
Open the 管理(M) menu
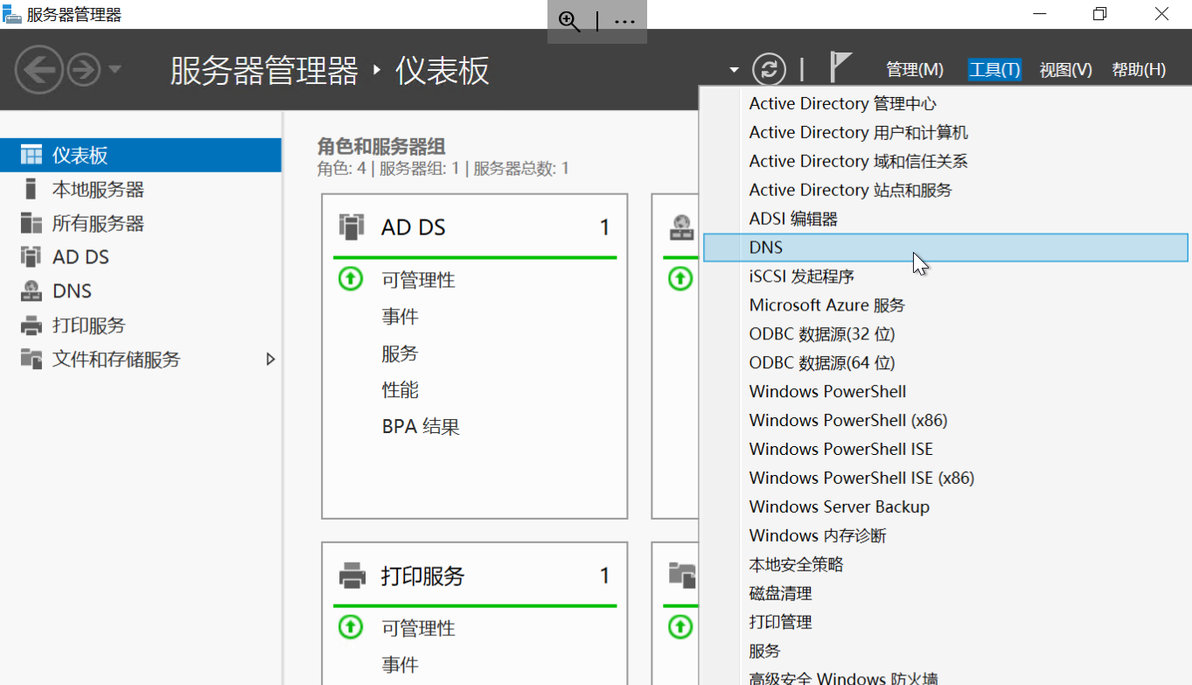(x=914, y=69)
